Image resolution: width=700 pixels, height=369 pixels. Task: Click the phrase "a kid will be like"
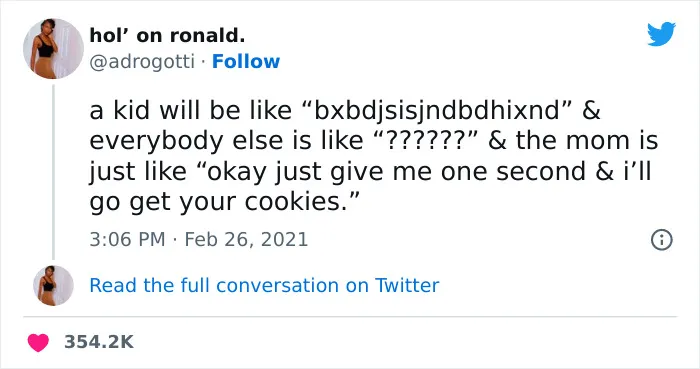191,110
